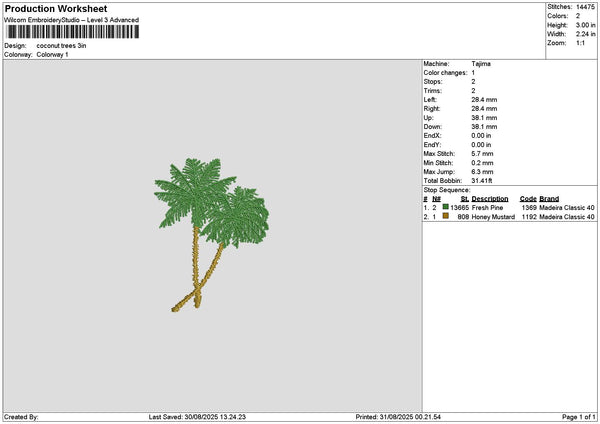The image size is (600, 424).
Task: Click the Machine value Tajima
Action: 481,64
